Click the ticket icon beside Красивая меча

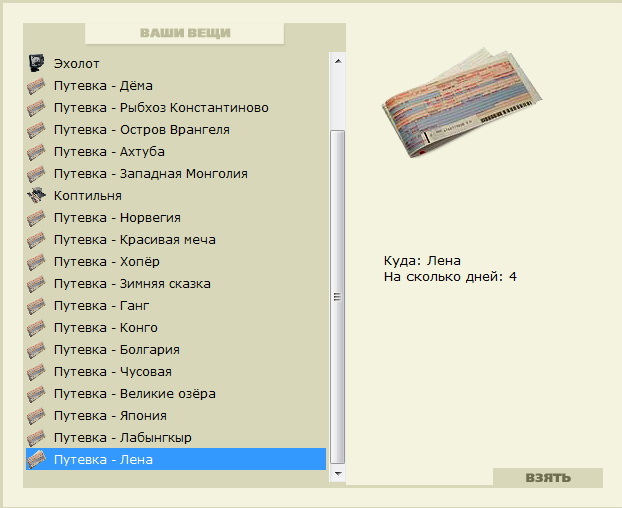(x=36, y=240)
